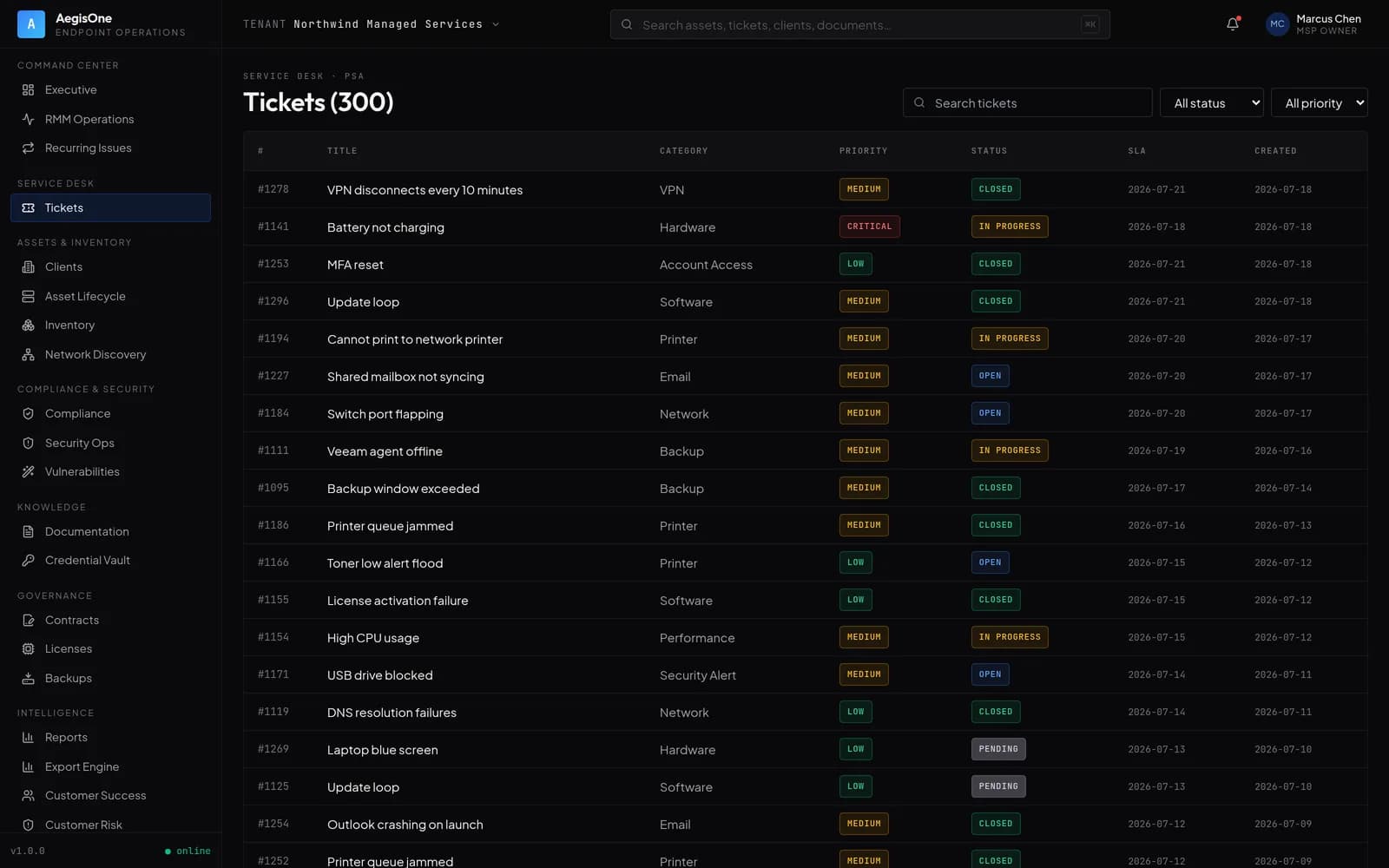Click the DNS resolution failures row title
This screenshot has height=868, width=1389.
click(392, 713)
